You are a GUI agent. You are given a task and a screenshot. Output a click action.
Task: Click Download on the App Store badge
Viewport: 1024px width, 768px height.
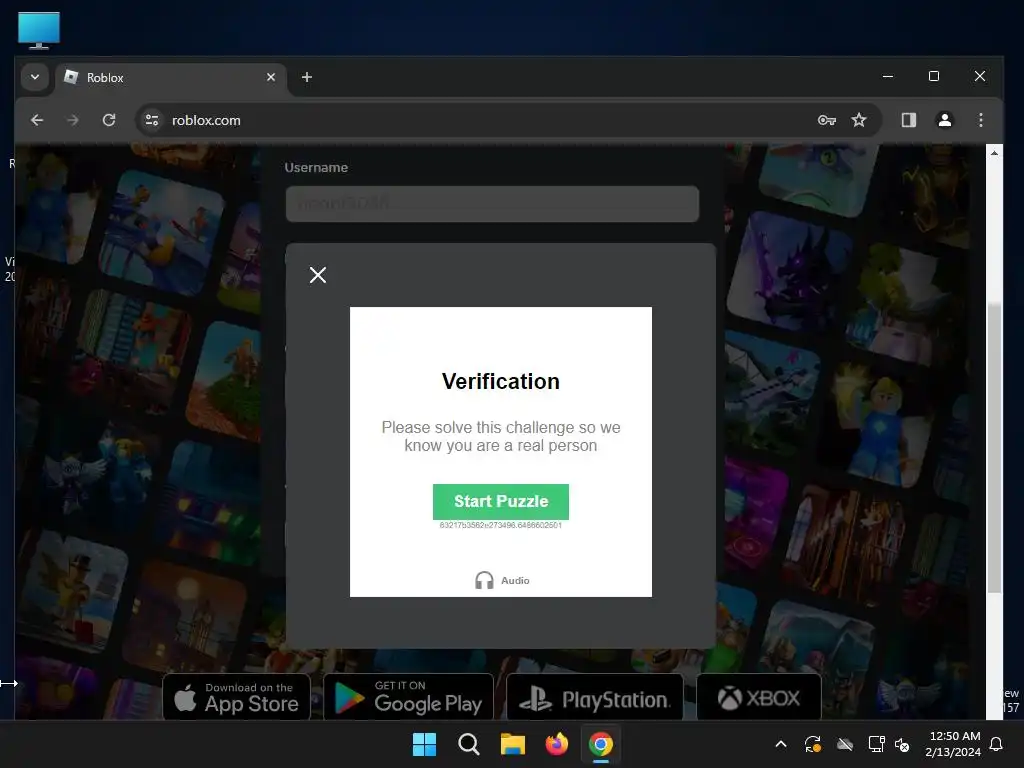click(236, 697)
